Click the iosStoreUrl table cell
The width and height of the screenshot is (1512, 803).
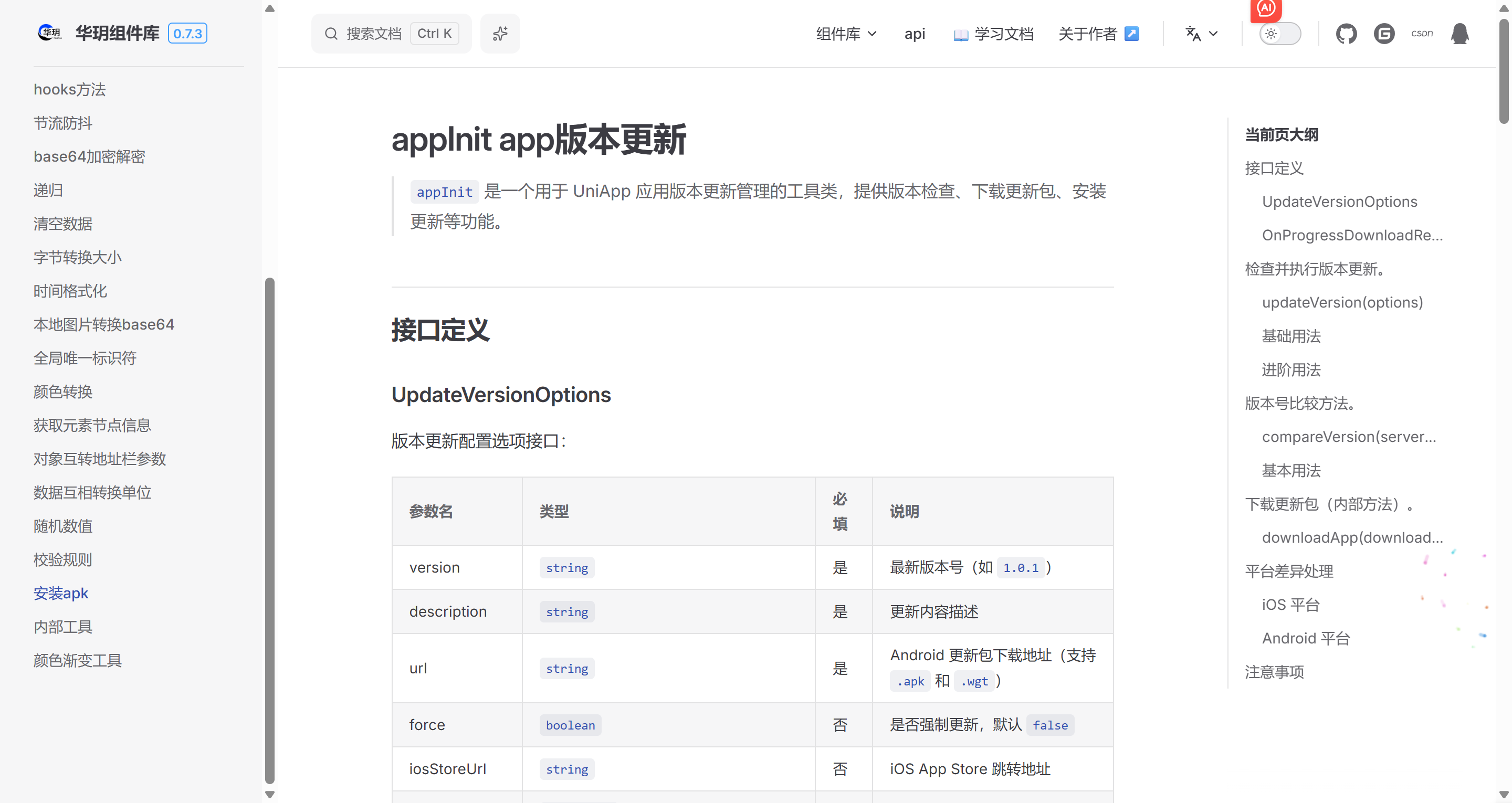457,769
